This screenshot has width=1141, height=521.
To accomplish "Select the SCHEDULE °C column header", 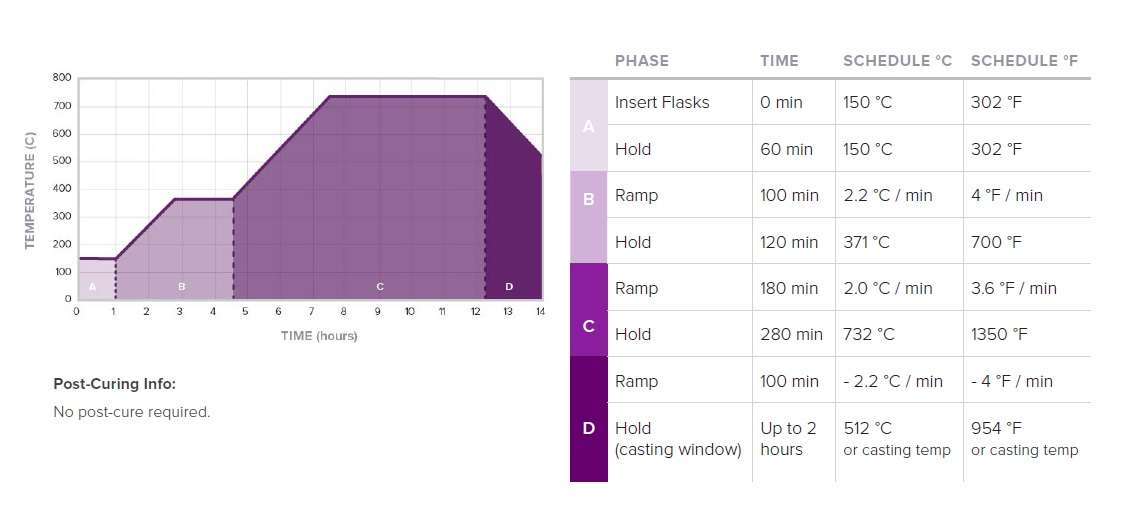I will click(x=897, y=60).
